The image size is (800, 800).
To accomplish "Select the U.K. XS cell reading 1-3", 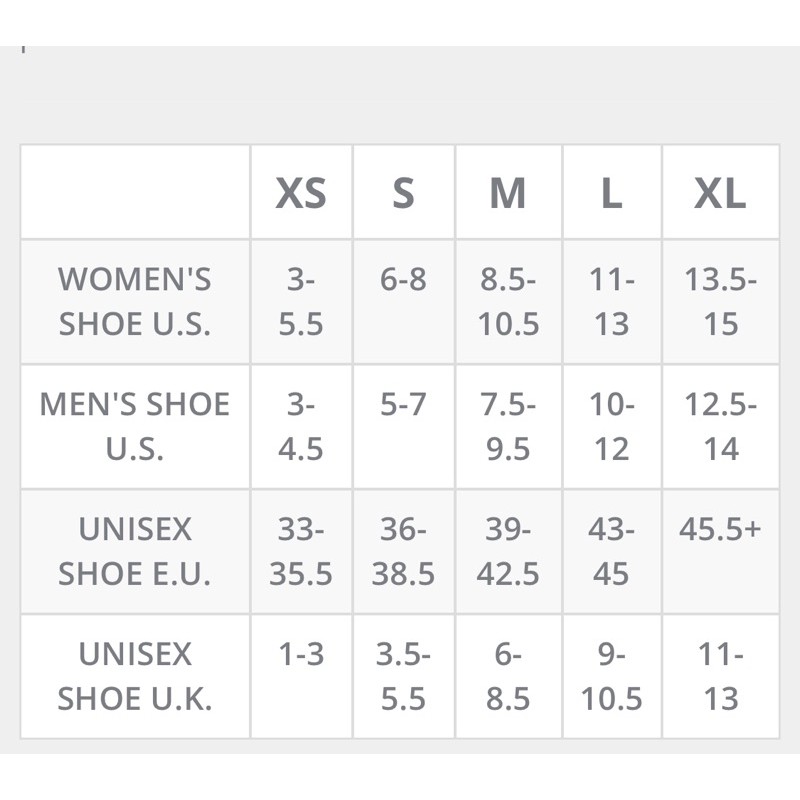I will (301, 655).
